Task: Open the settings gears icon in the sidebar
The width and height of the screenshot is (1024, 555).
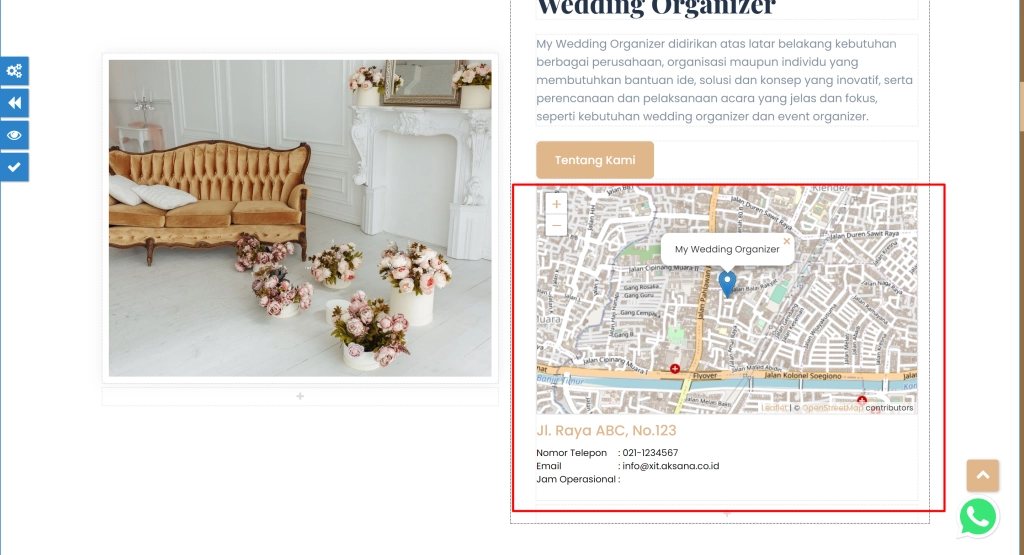Action: coord(14,71)
